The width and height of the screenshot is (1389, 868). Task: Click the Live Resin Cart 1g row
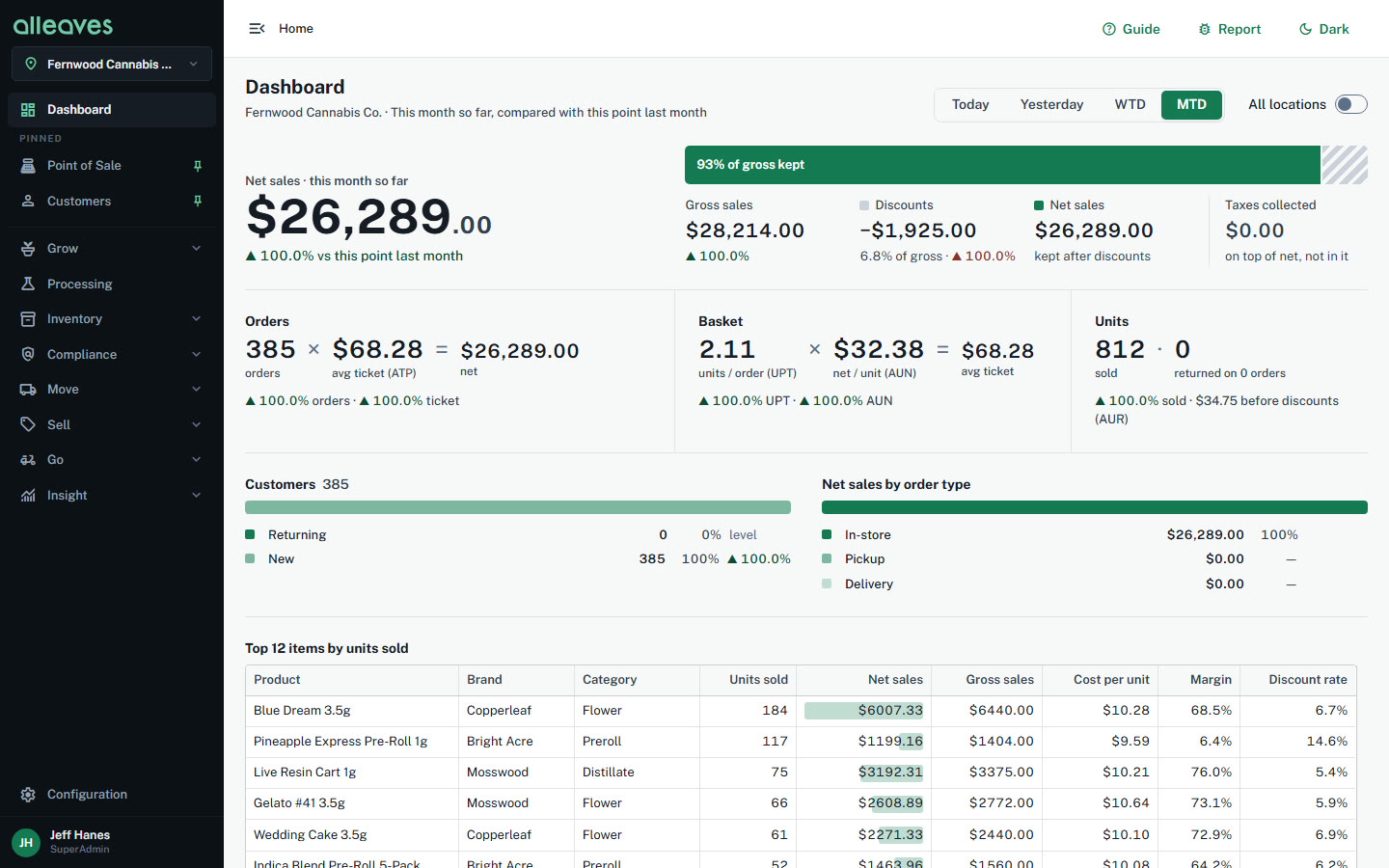coord(801,773)
